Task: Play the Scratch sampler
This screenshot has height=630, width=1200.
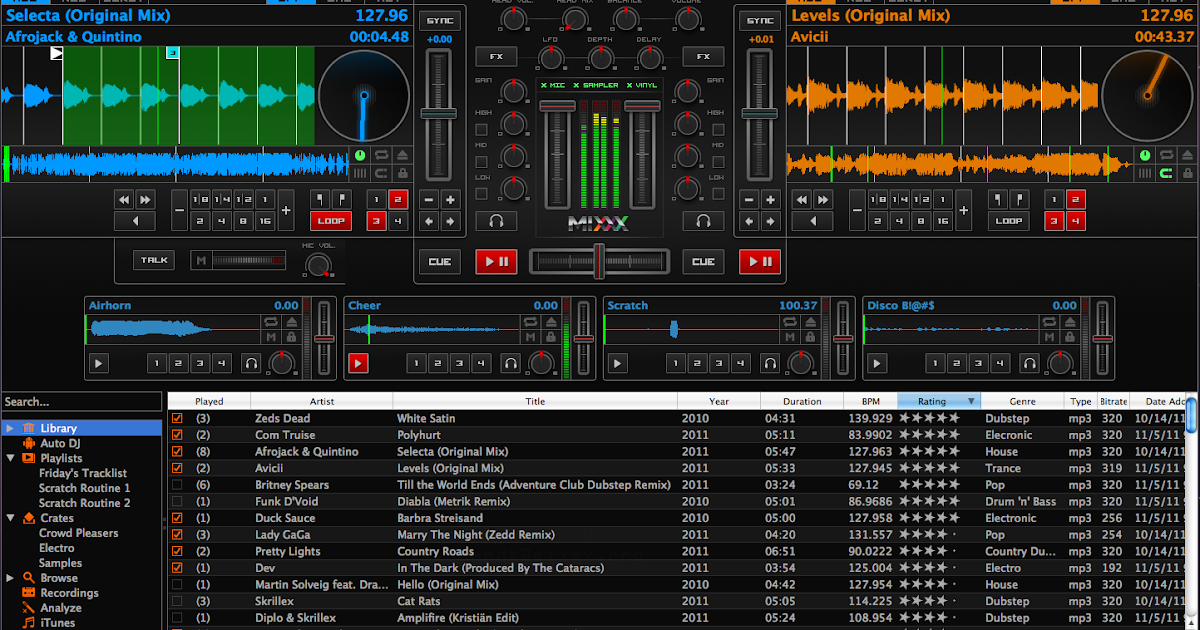Action: tap(617, 363)
